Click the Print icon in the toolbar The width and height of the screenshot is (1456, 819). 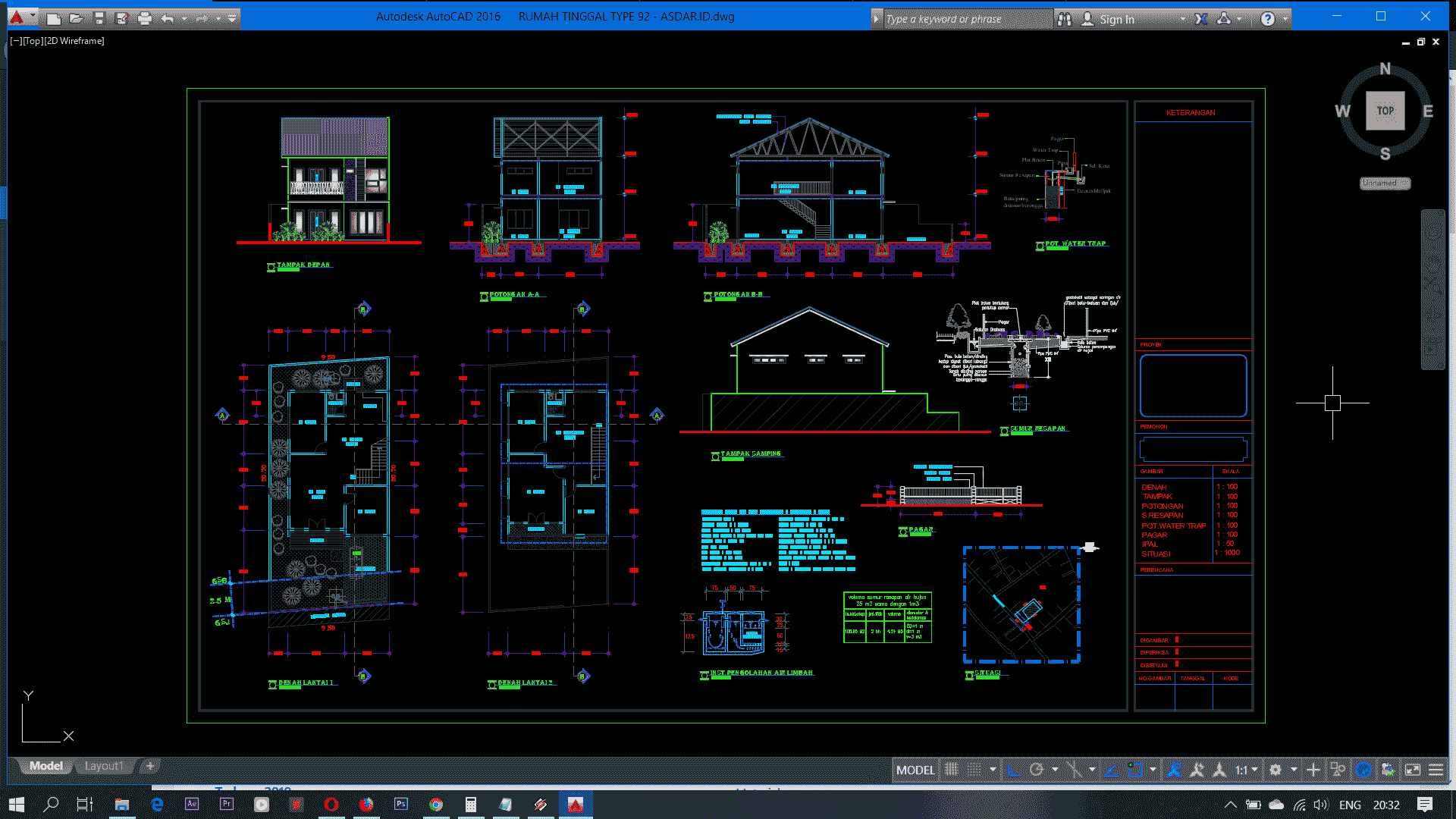coord(144,18)
